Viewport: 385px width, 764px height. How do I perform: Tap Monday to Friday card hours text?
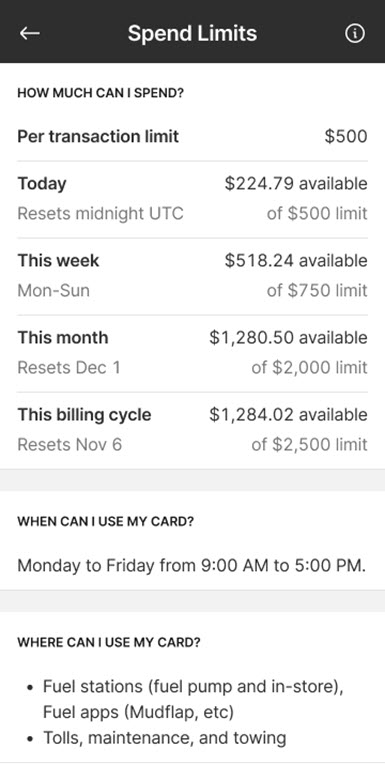point(192,566)
